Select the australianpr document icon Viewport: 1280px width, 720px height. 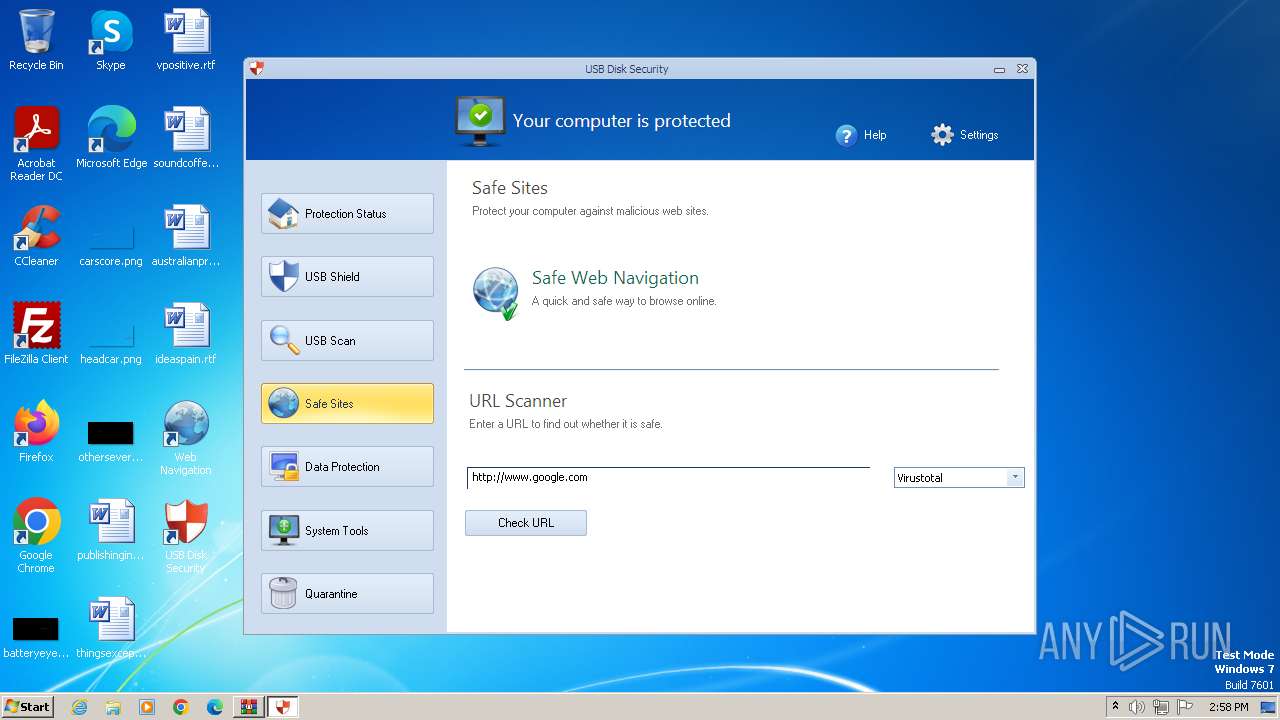point(186,236)
